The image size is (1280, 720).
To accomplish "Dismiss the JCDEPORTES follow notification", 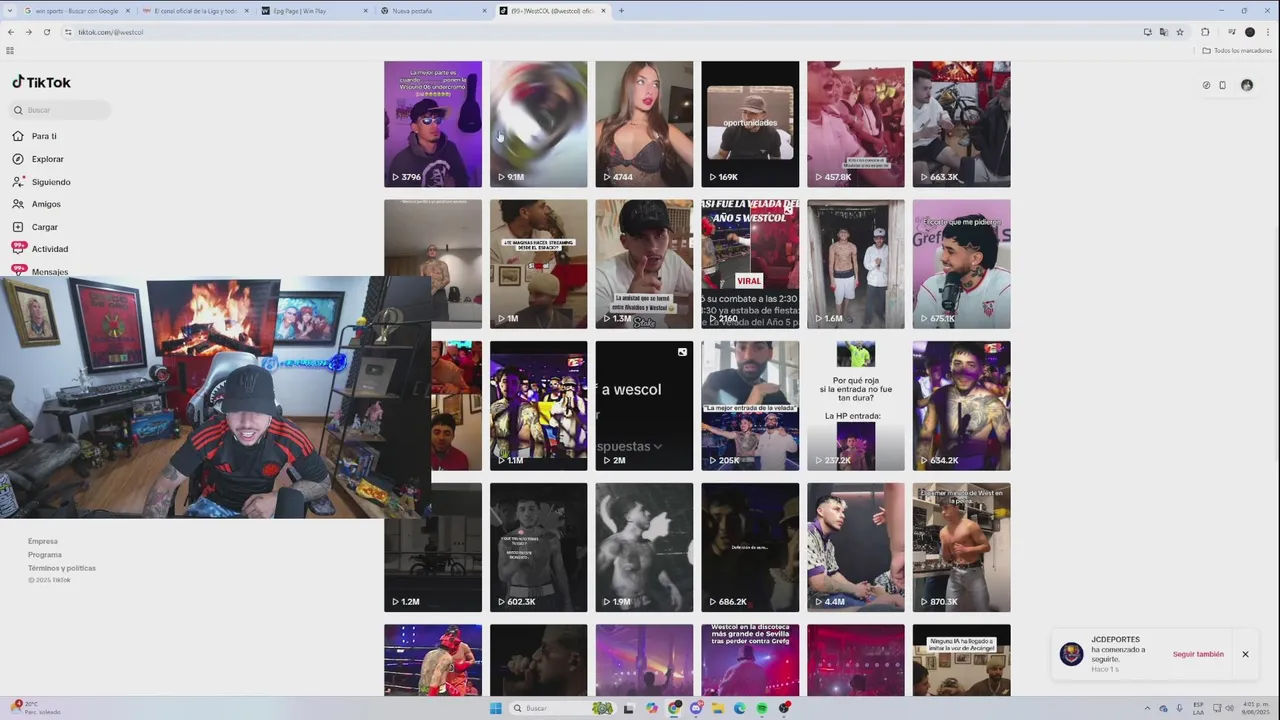I will [1245, 654].
